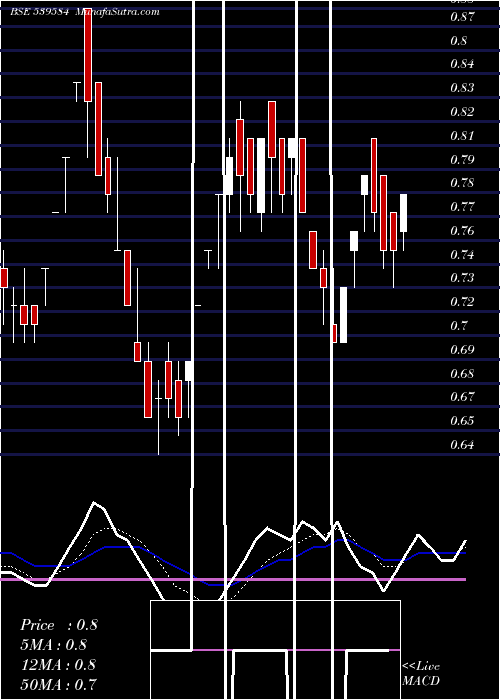Click the 0.72 price axis label
Viewport: 500px width, 700px height.
coord(462,302)
